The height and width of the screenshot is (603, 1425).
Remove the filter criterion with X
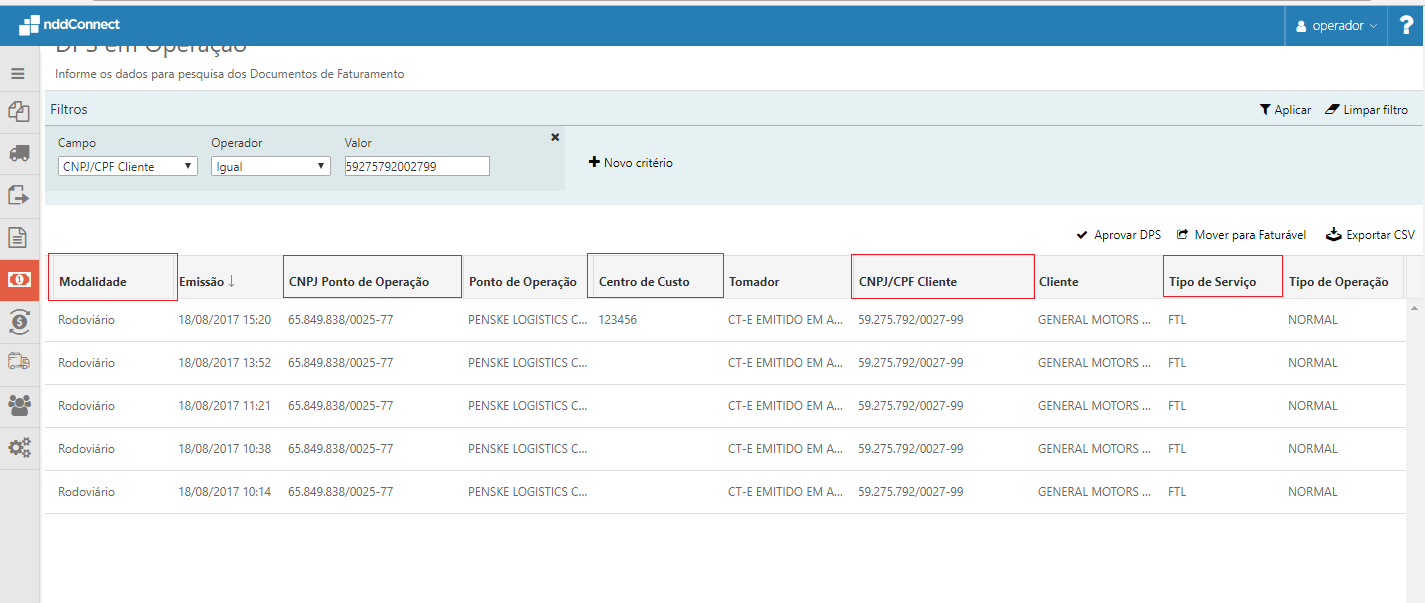[555, 137]
